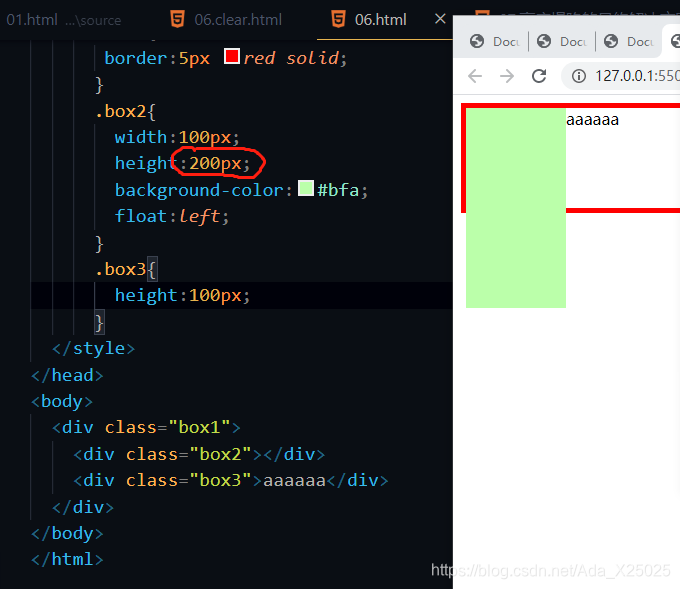
Task: Click the site info icon in address bar
Action: point(579,76)
